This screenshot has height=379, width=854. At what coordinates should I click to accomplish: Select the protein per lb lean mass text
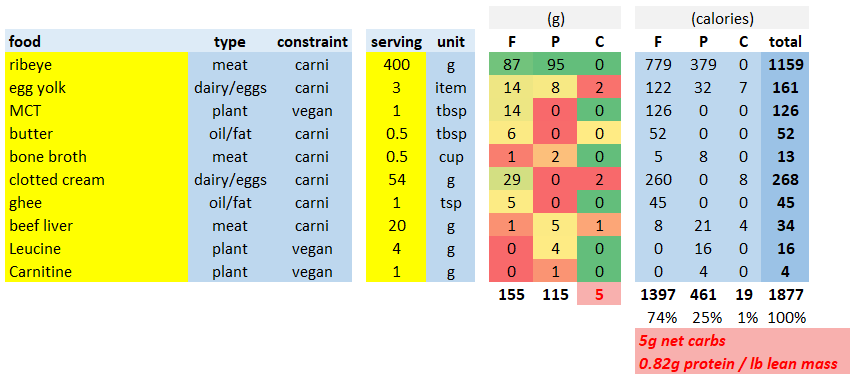pyautogui.click(x=738, y=365)
